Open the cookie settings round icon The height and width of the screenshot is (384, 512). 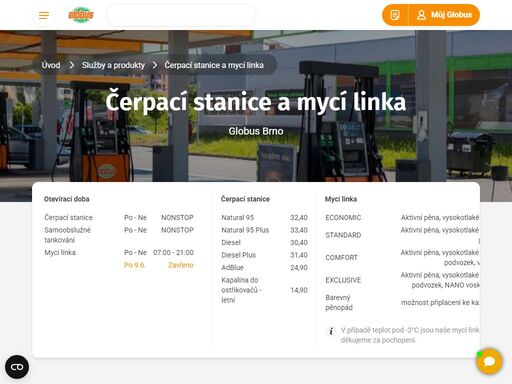17,367
